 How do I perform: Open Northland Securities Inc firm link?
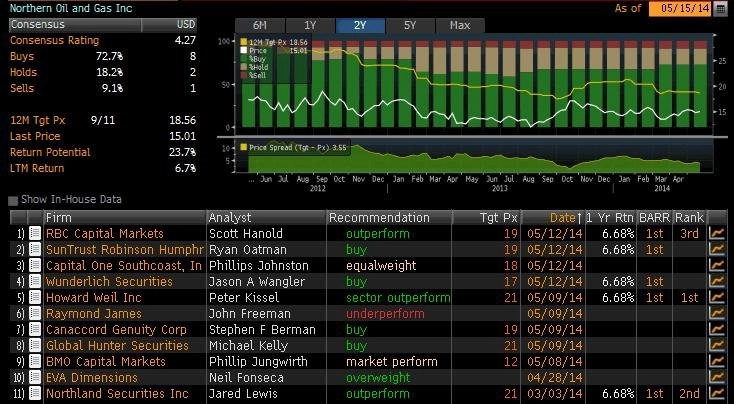pyautogui.click(x=117, y=393)
